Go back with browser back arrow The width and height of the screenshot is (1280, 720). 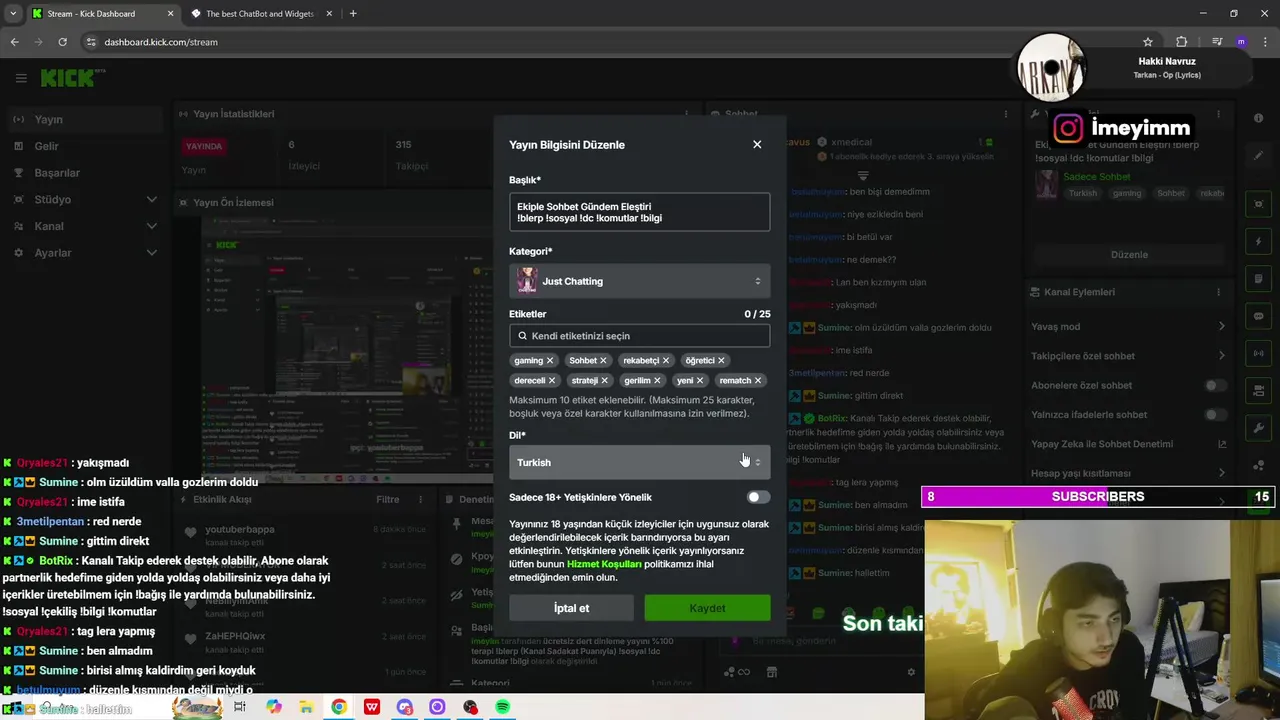pos(14,42)
